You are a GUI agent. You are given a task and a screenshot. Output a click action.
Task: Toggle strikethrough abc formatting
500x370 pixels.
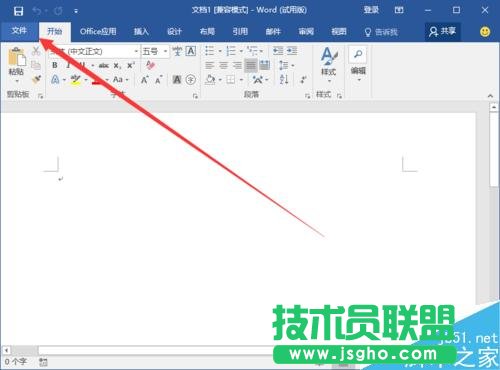pos(104,66)
